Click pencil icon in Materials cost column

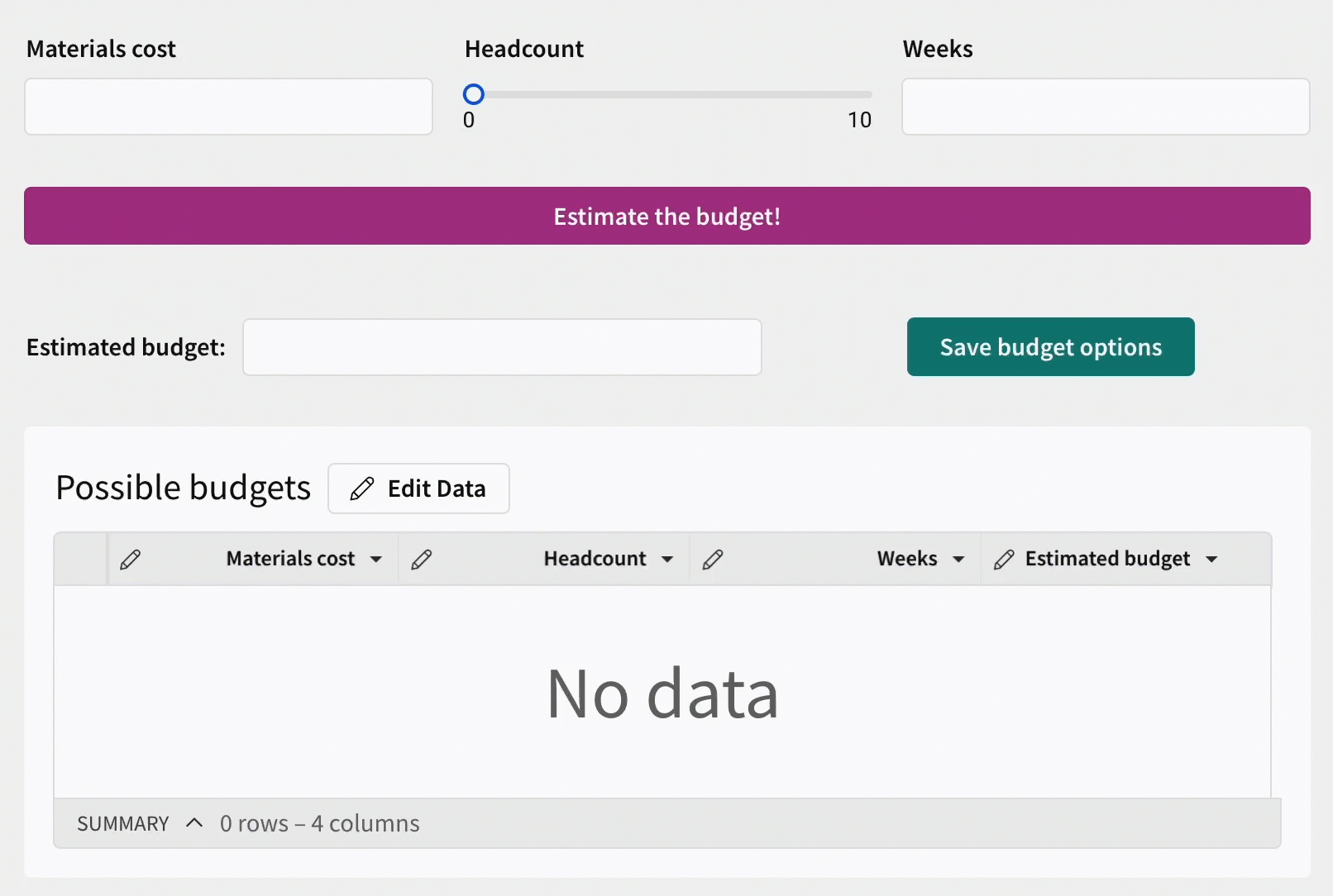click(130, 560)
